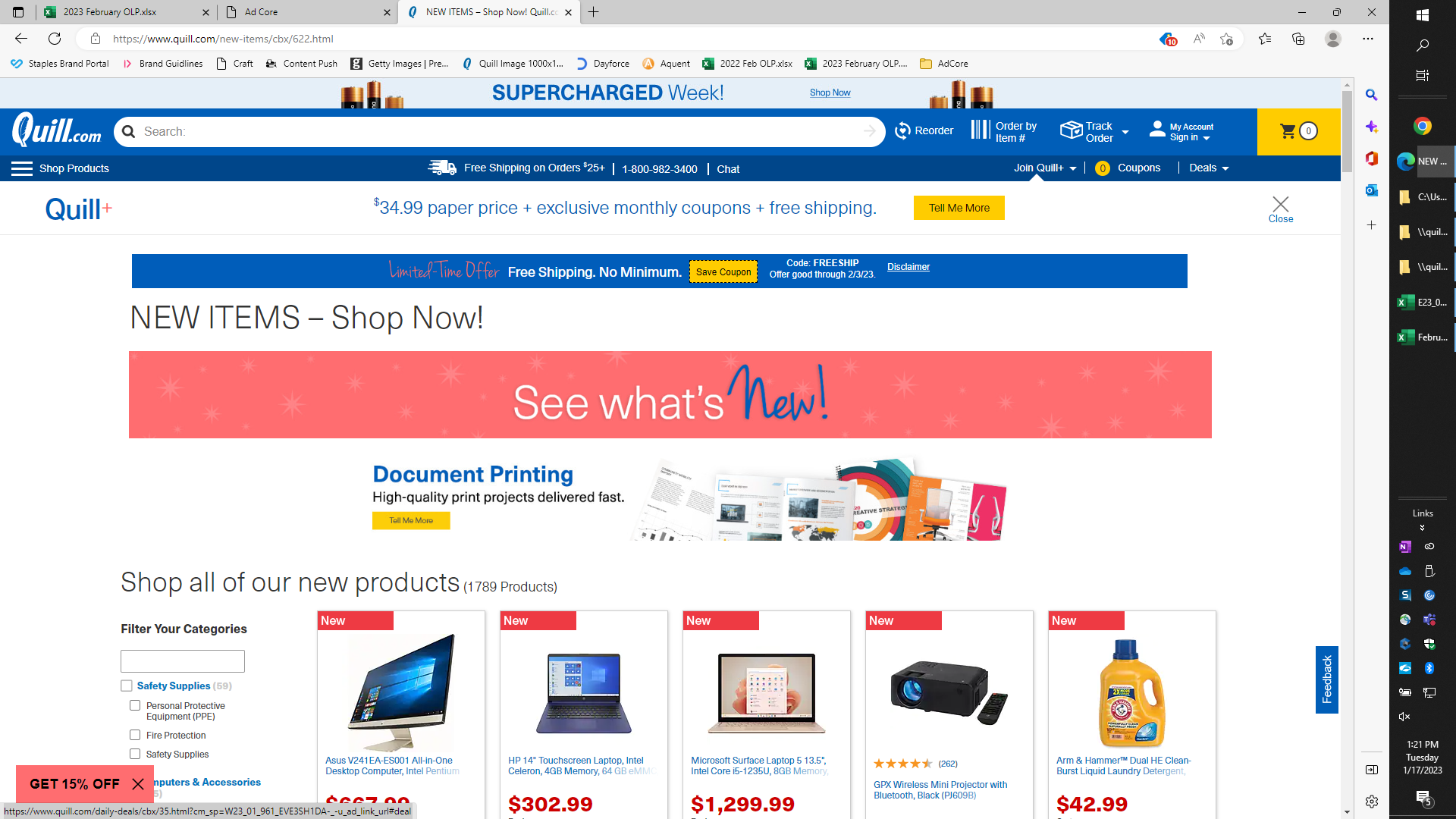This screenshot has width=1456, height=819.
Task: Open the shopping cart icon
Action: (x=1288, y=131)
